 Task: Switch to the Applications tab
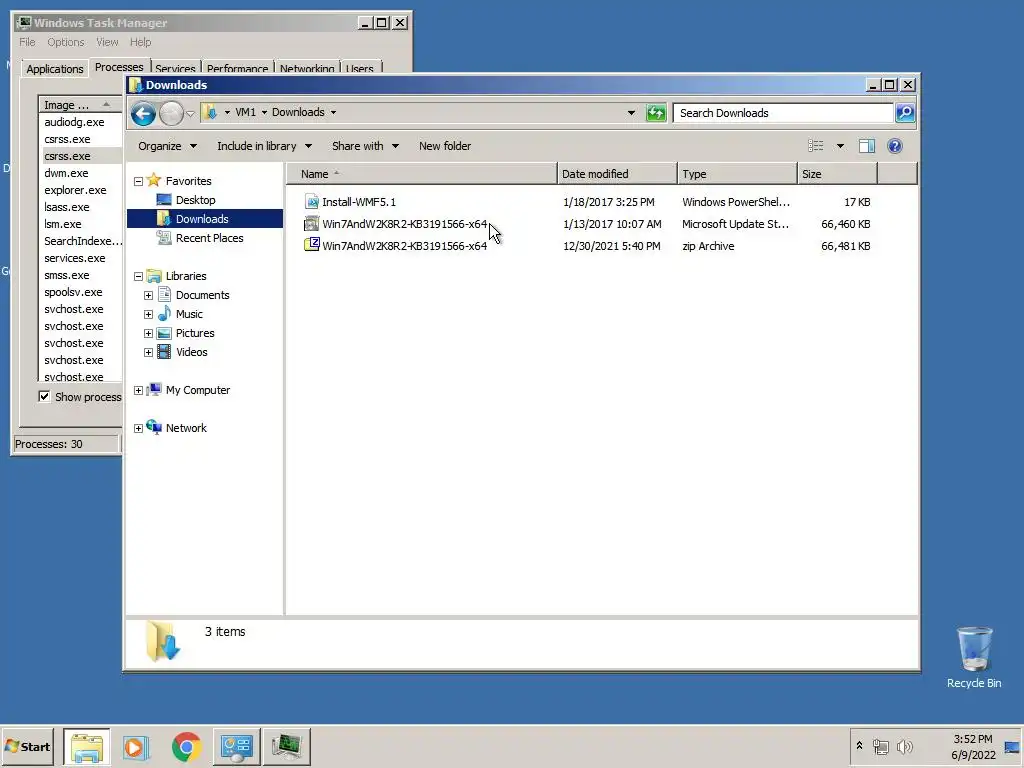click(55, 69)
